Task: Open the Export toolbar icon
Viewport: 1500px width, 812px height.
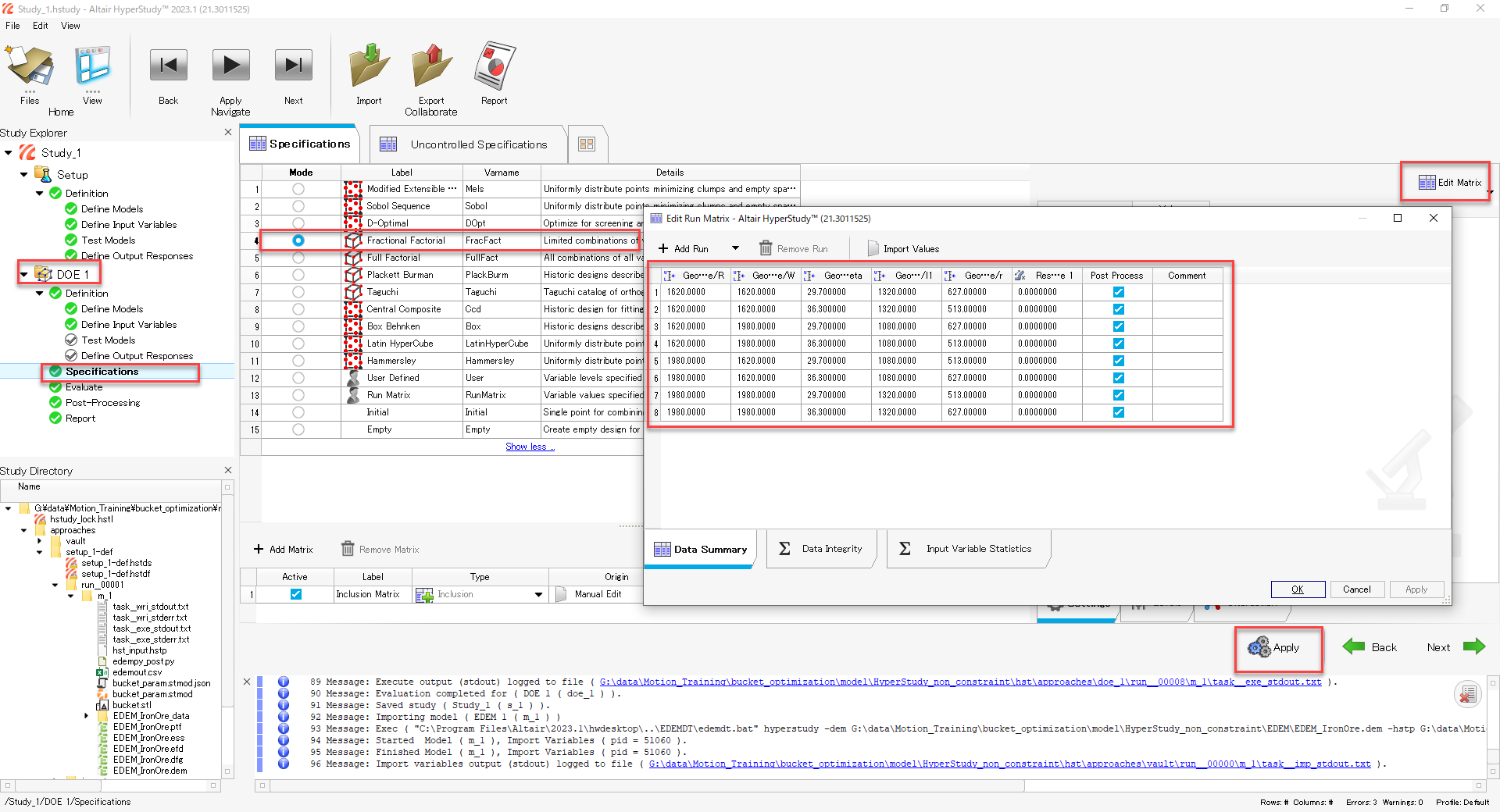Action: point(431,66)
